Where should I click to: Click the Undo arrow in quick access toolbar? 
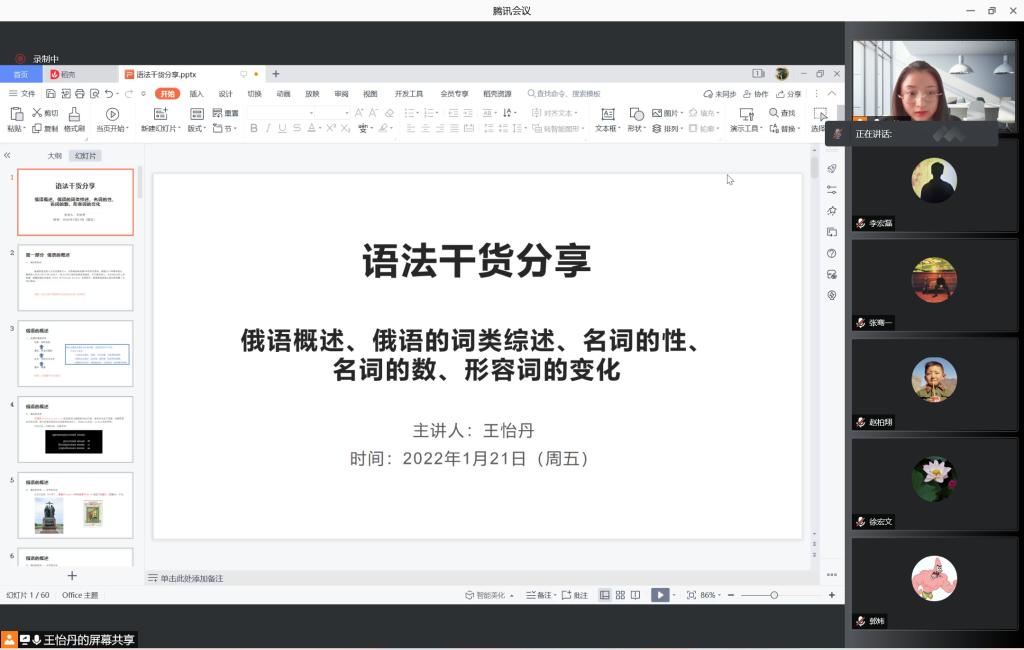click(109, 94)
